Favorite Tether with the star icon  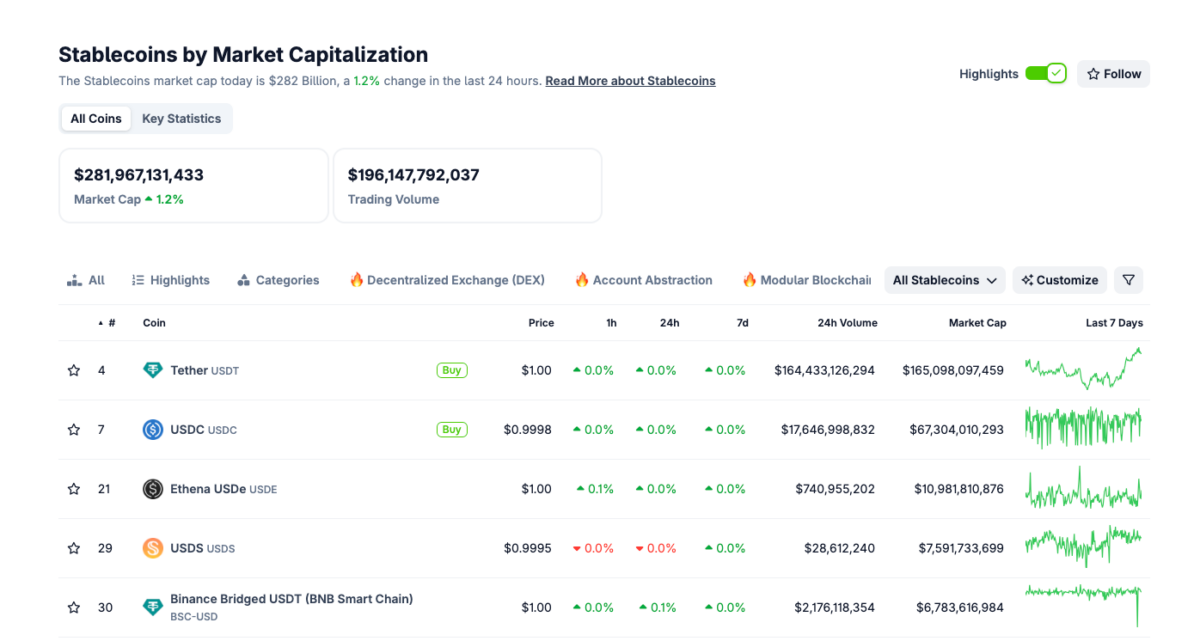click(x=73, y=370)
